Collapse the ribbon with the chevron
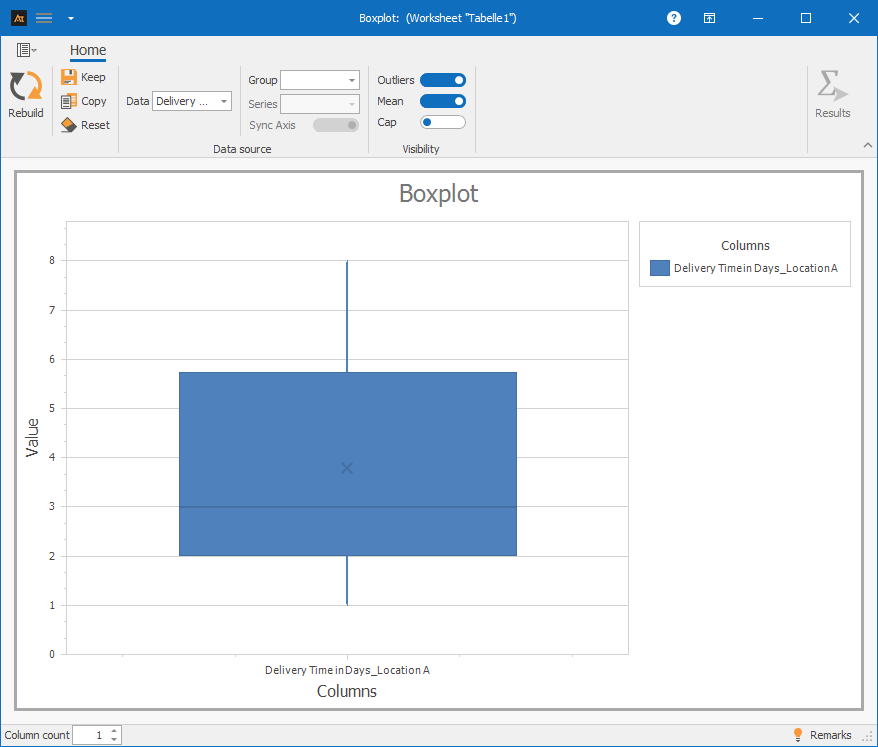This screenshot has width=878, height=747. [867, 146]
